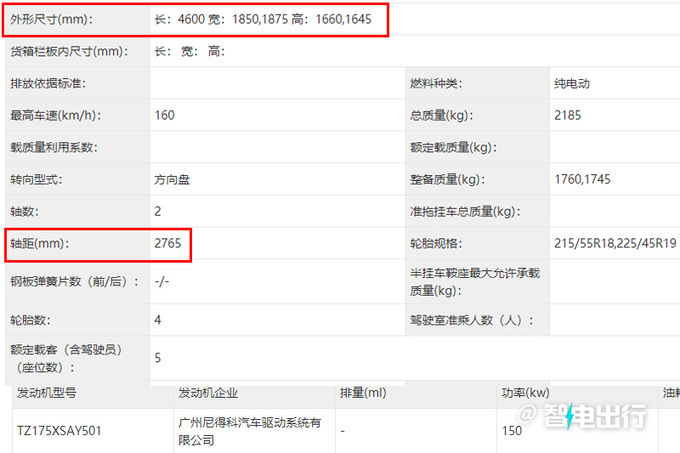Select the 纯电动 fuel type value
This screenshot has height=453, width=680.
(571, 83)
